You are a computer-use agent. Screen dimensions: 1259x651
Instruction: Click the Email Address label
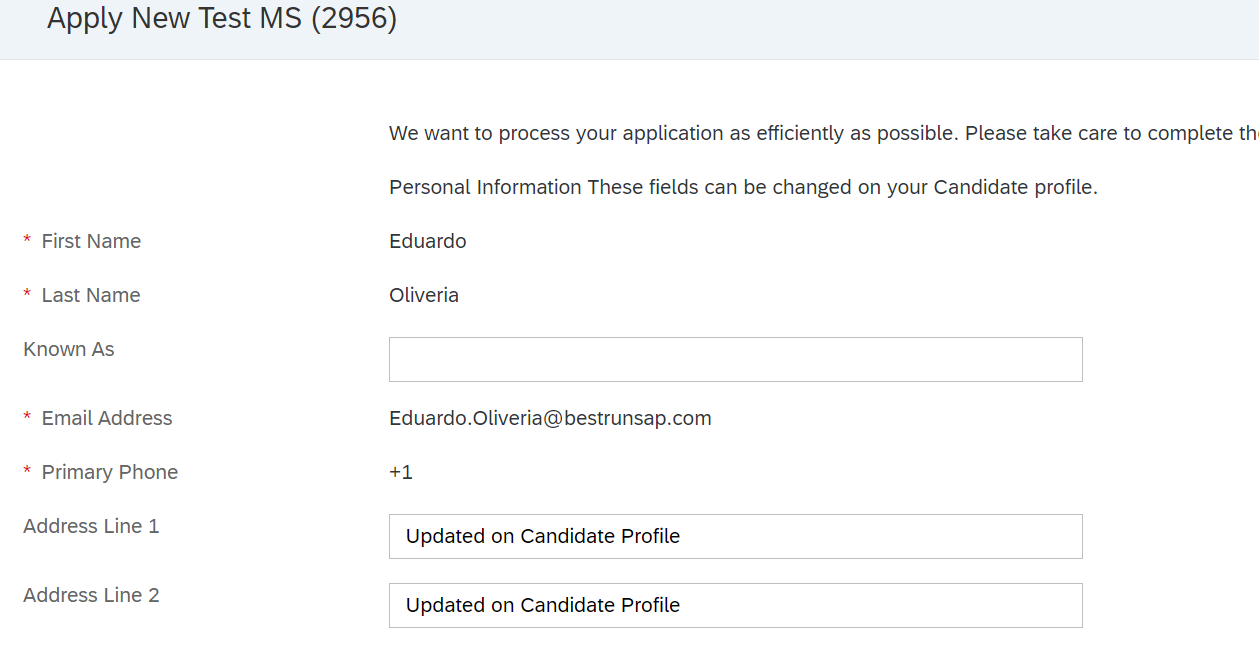point(107,418)
